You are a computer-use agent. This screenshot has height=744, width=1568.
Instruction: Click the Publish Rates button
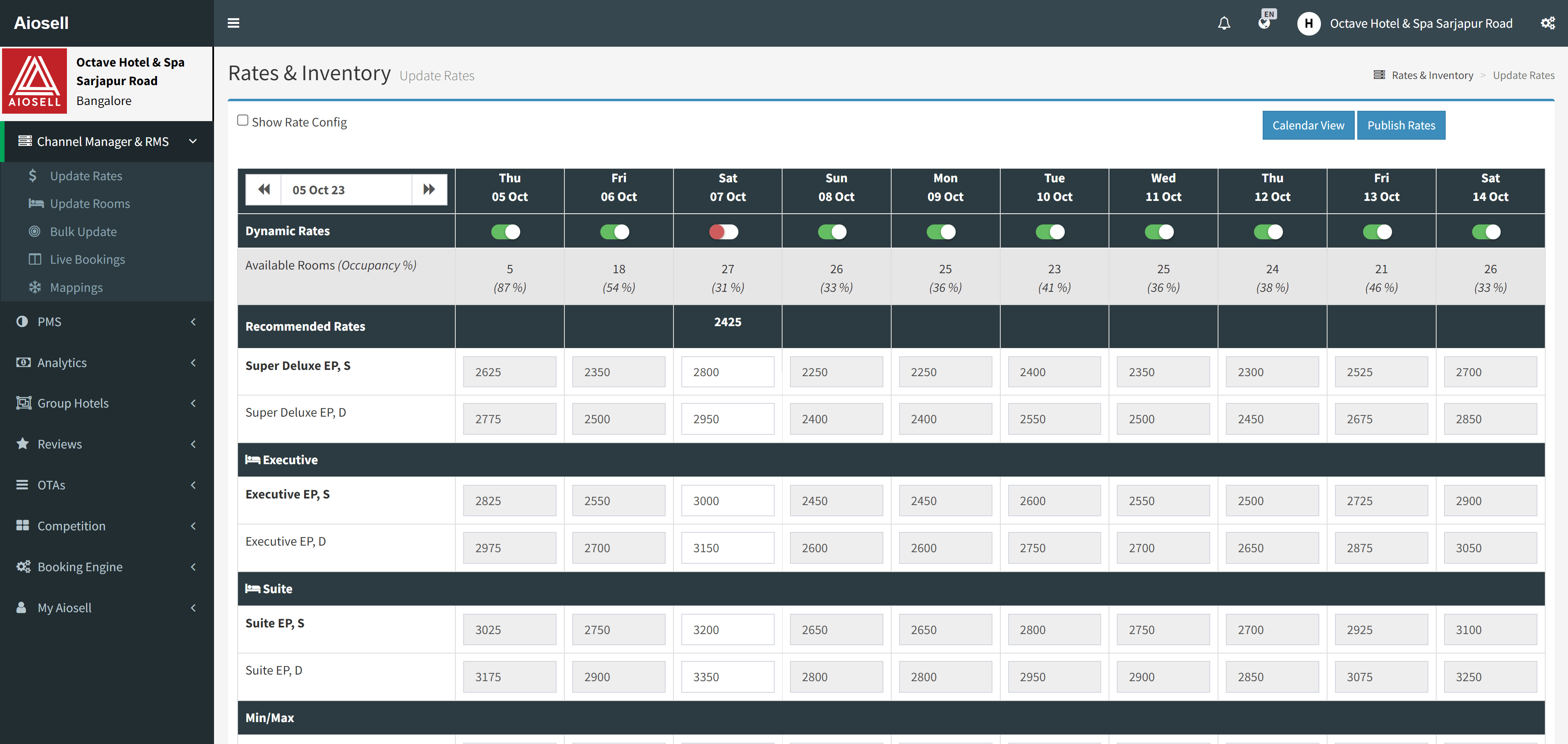(x=1401, y=125)
